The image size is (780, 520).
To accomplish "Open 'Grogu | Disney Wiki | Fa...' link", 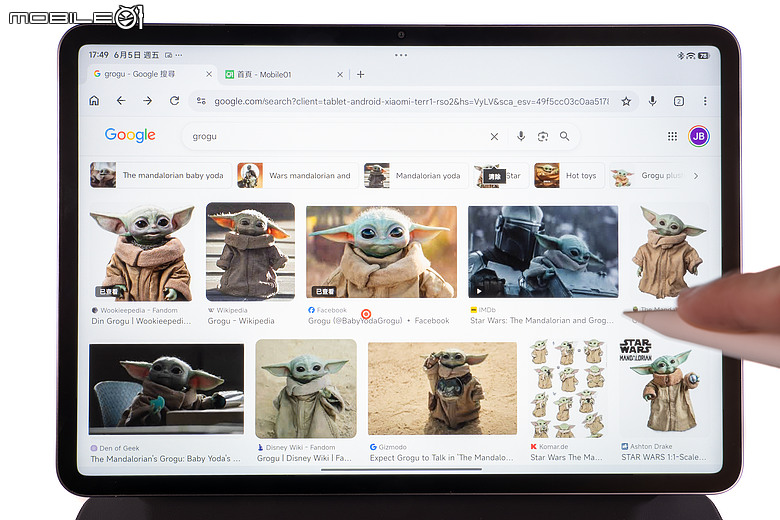I will point(304,458).
